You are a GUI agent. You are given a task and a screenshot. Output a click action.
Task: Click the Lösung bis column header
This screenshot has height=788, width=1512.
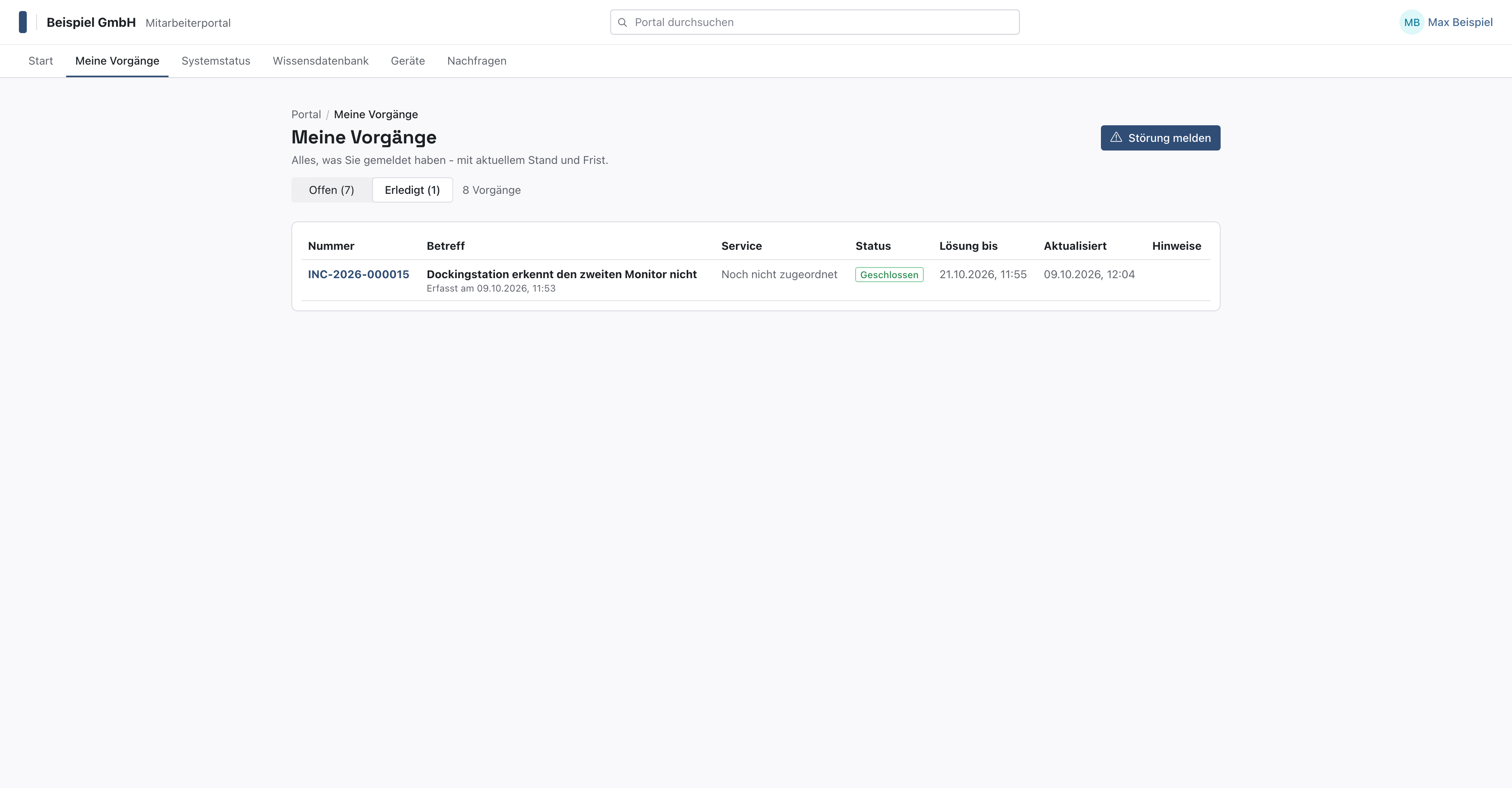(x=969, y=246)
